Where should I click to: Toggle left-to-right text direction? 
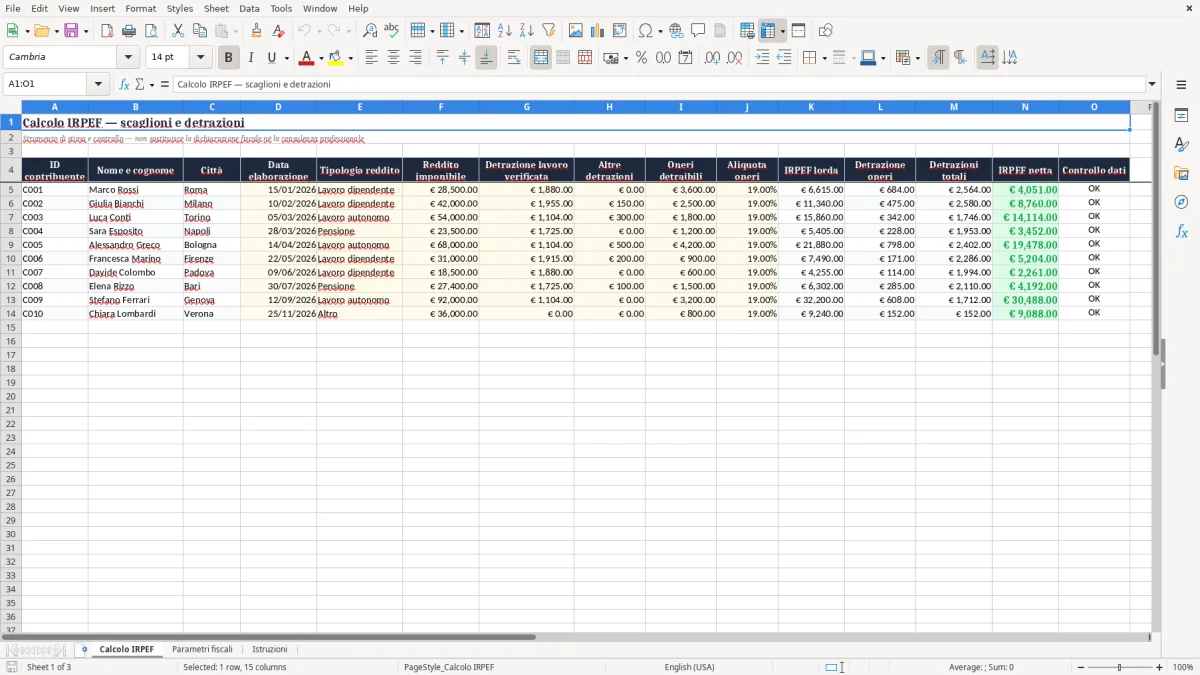point(938,58)
